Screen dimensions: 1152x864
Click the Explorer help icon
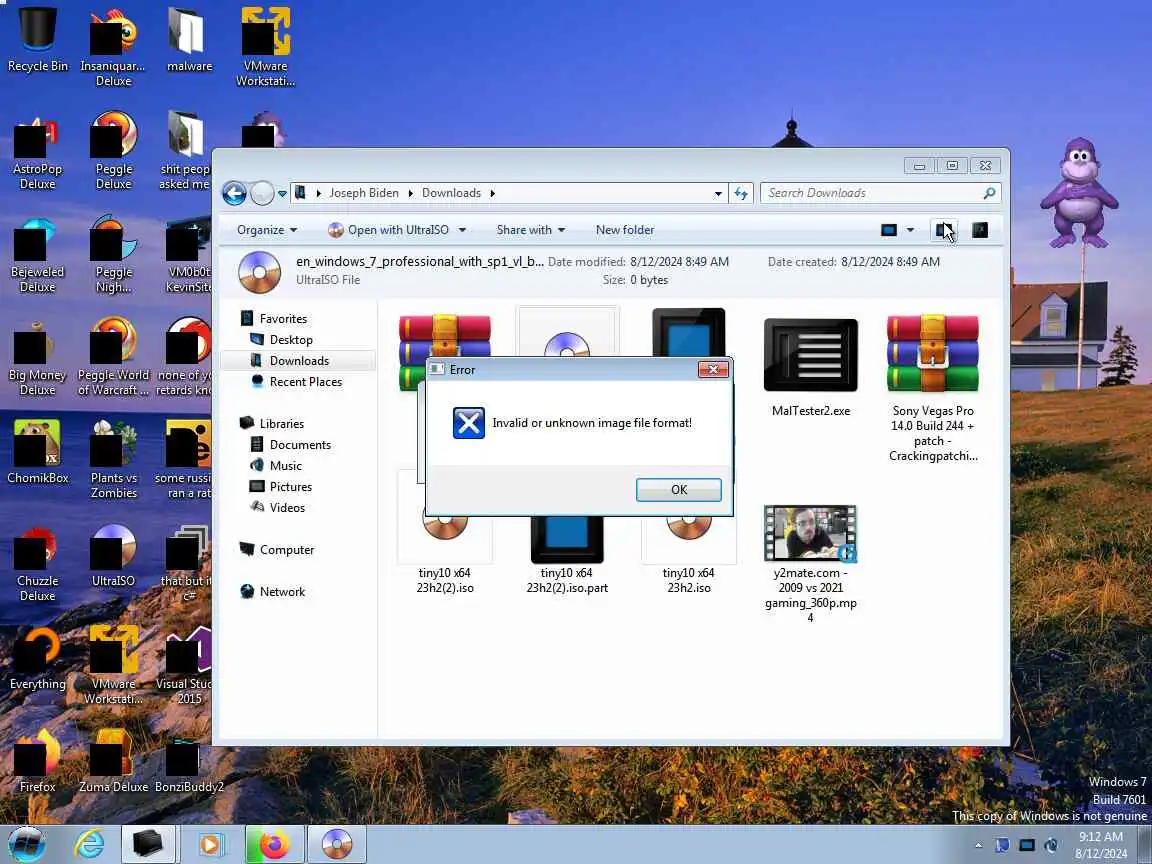tap(980, 230)
